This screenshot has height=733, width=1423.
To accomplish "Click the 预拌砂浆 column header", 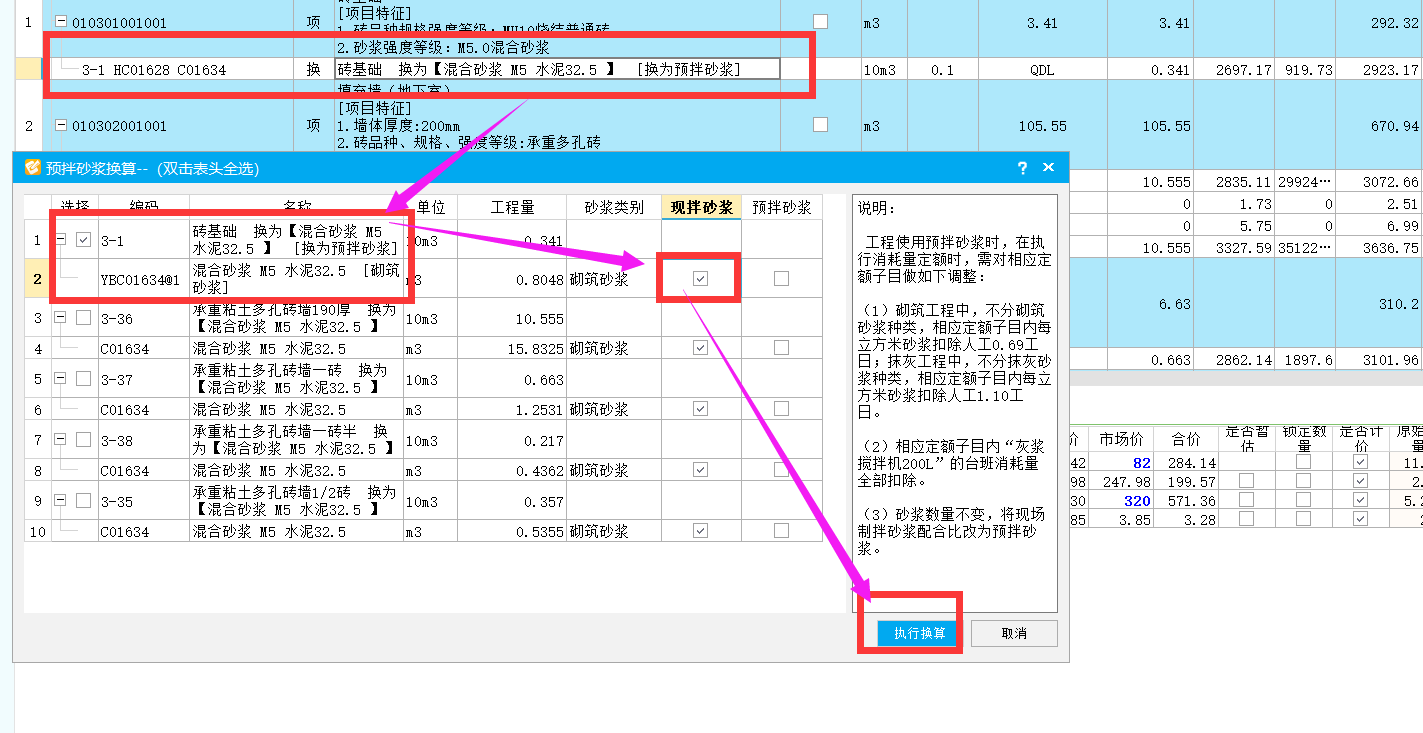I will click(781, 207).
